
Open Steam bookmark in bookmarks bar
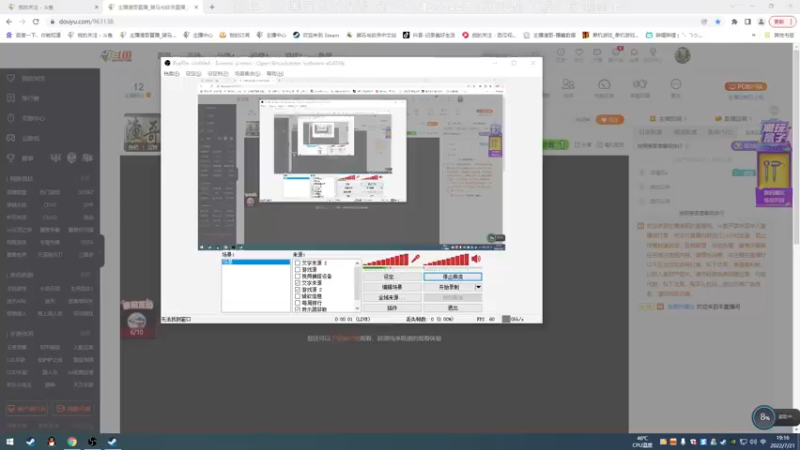point(316,35)
